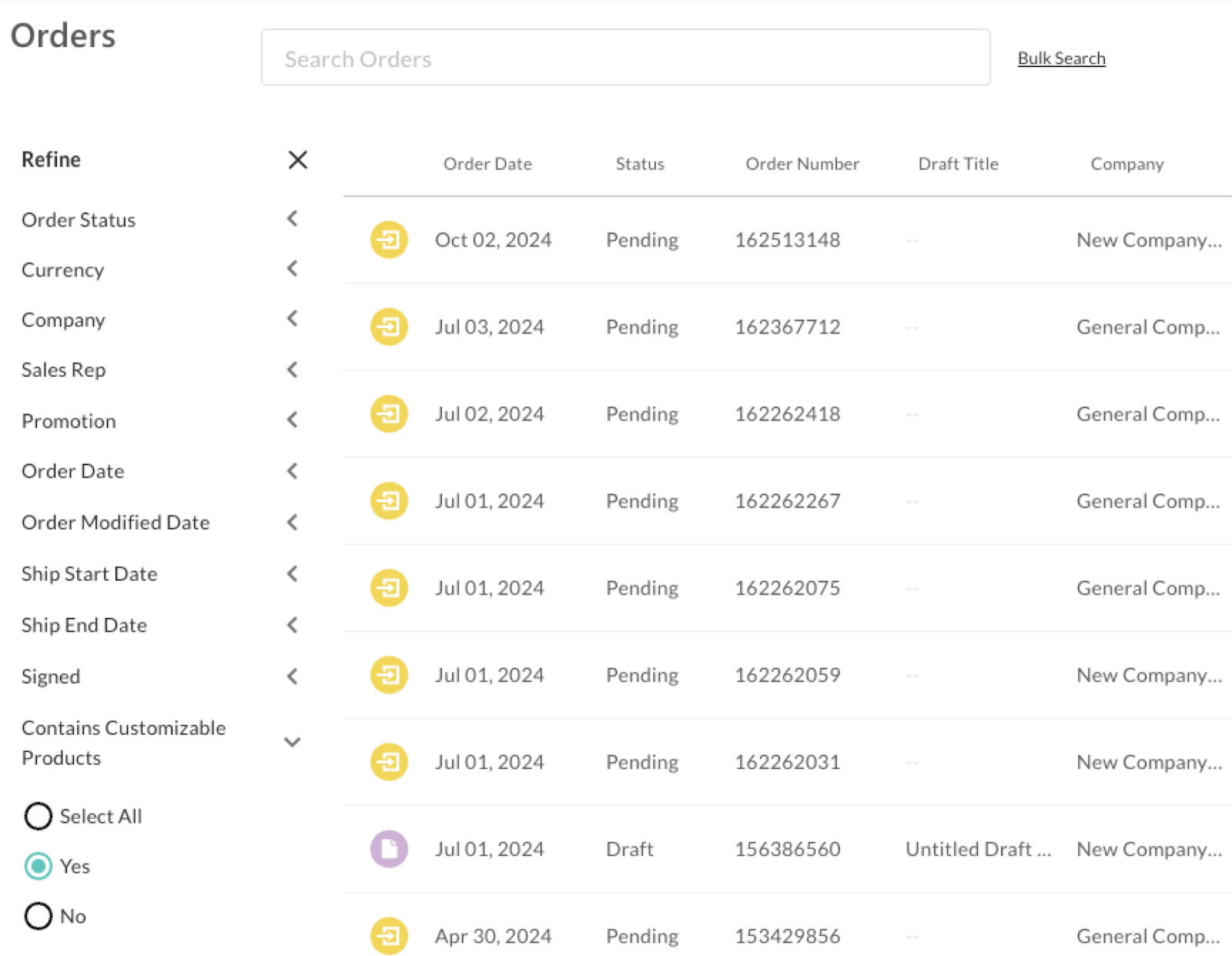Expand the Order Status filter
Screen dimensions: 1232x956
click(293, 219)
